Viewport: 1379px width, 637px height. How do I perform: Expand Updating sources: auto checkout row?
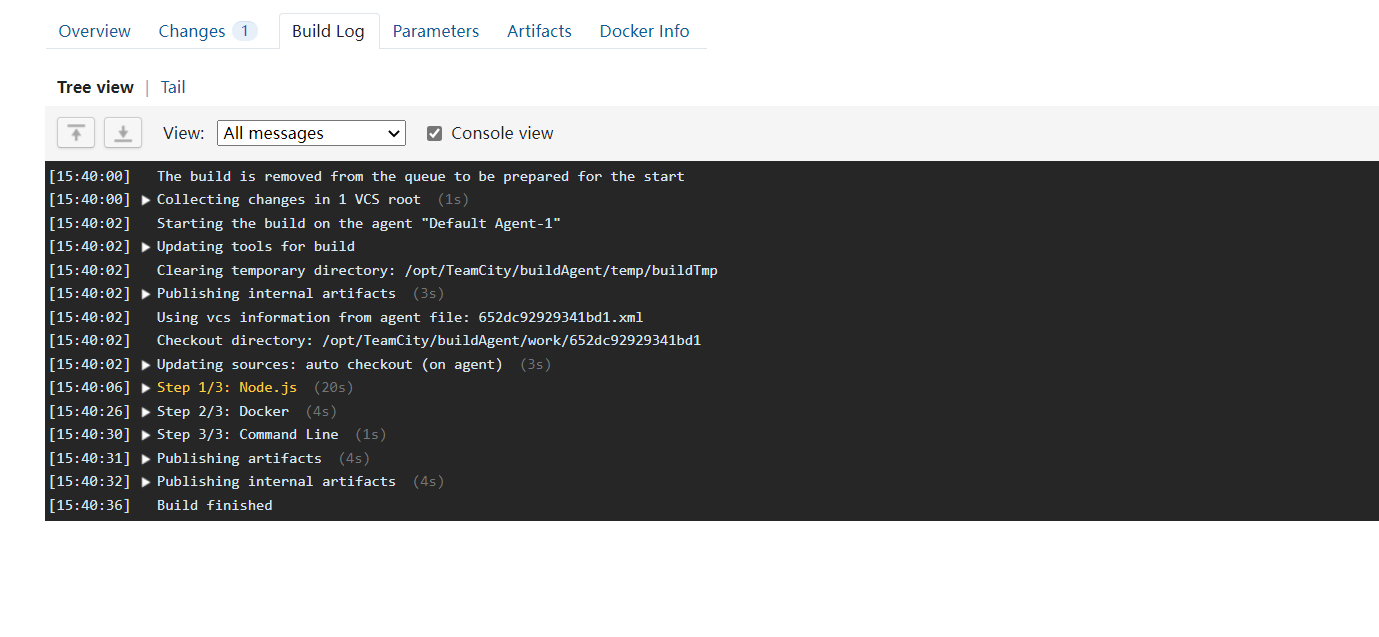[x=146, y=365]
